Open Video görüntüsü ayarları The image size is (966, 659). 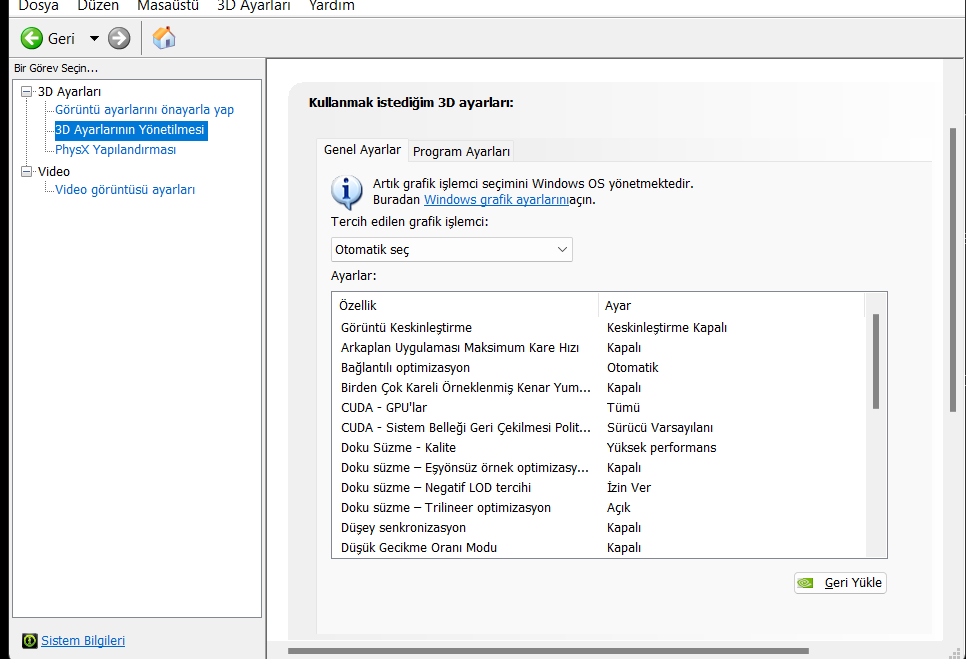[125, 190]
